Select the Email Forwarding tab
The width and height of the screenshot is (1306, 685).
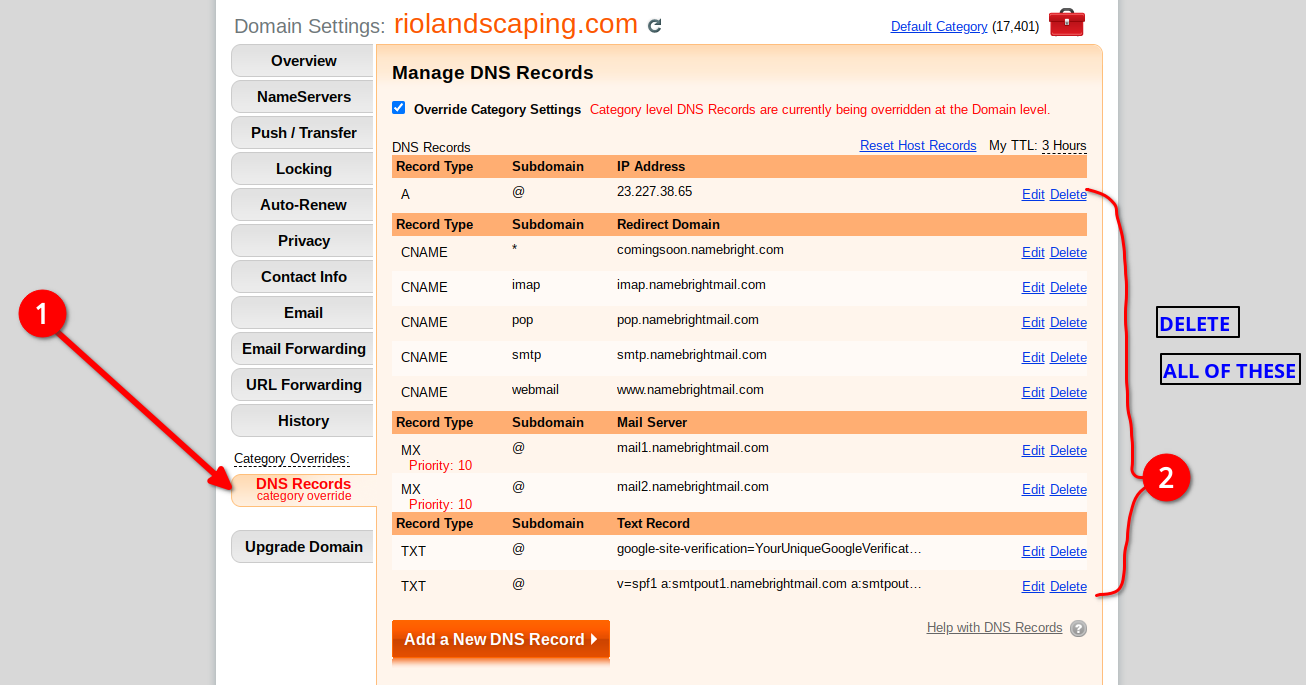303,349
